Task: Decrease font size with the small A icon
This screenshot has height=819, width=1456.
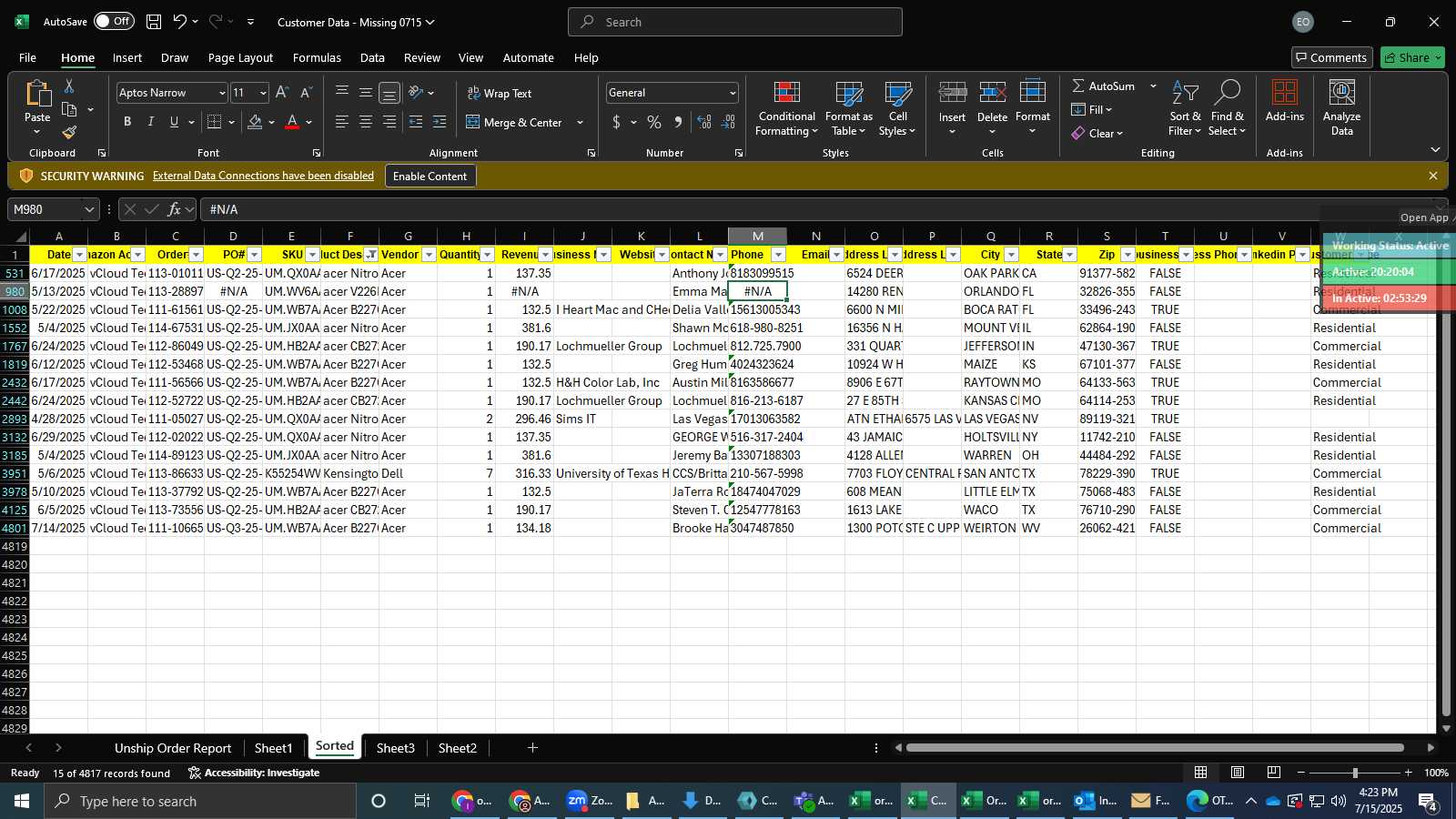Action: click(306, 93)
